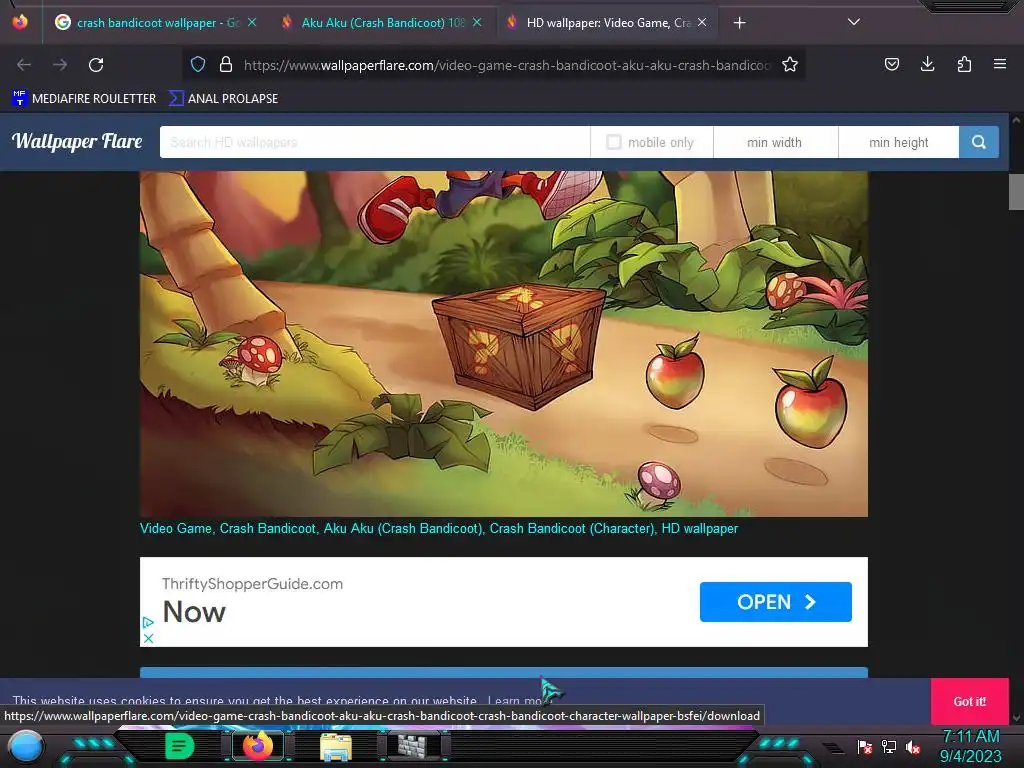
Task: Go back with the back arrow
Action: (24, 65)
